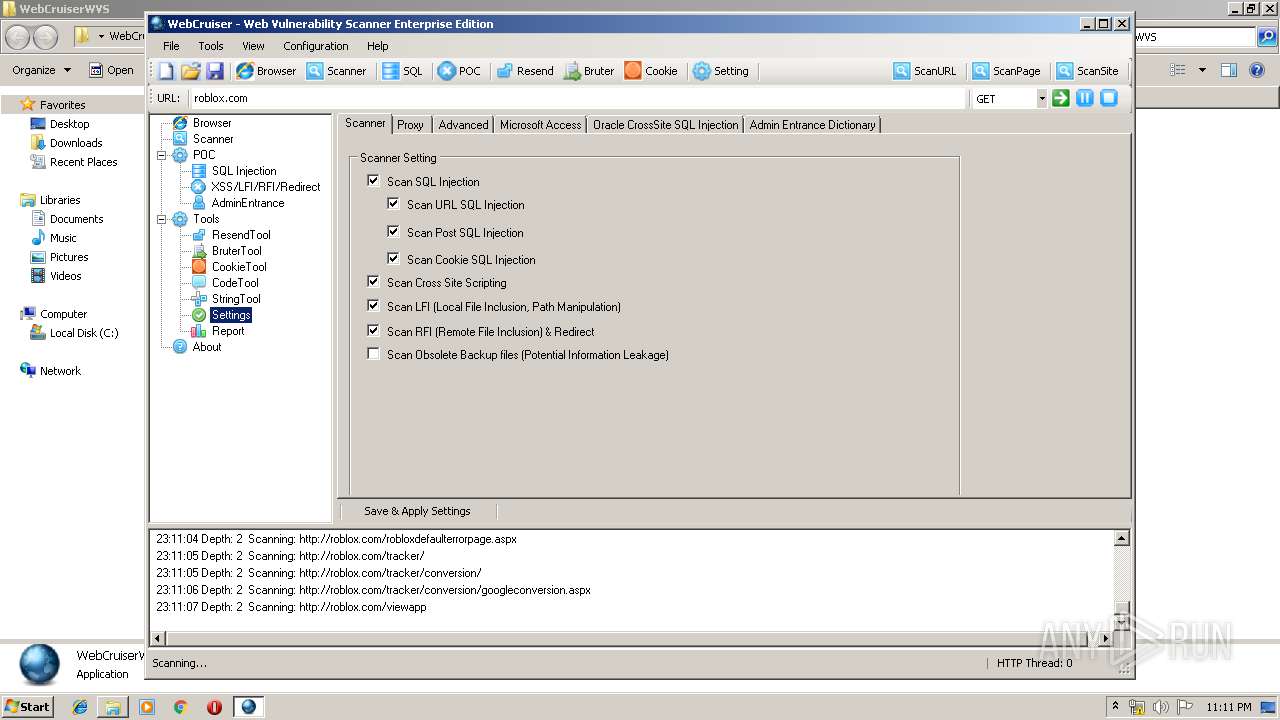1280x720 pixels.
Task: Switch to the Advanced tab
Action: tap(463, 125)
